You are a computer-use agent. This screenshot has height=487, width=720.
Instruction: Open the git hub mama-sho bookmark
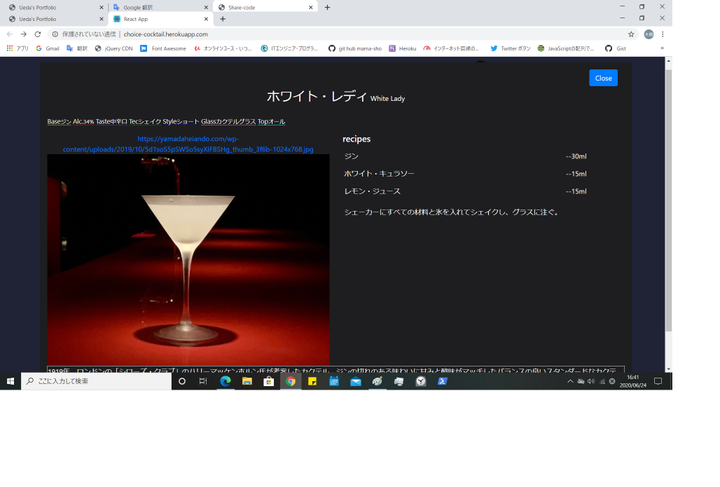355,48
